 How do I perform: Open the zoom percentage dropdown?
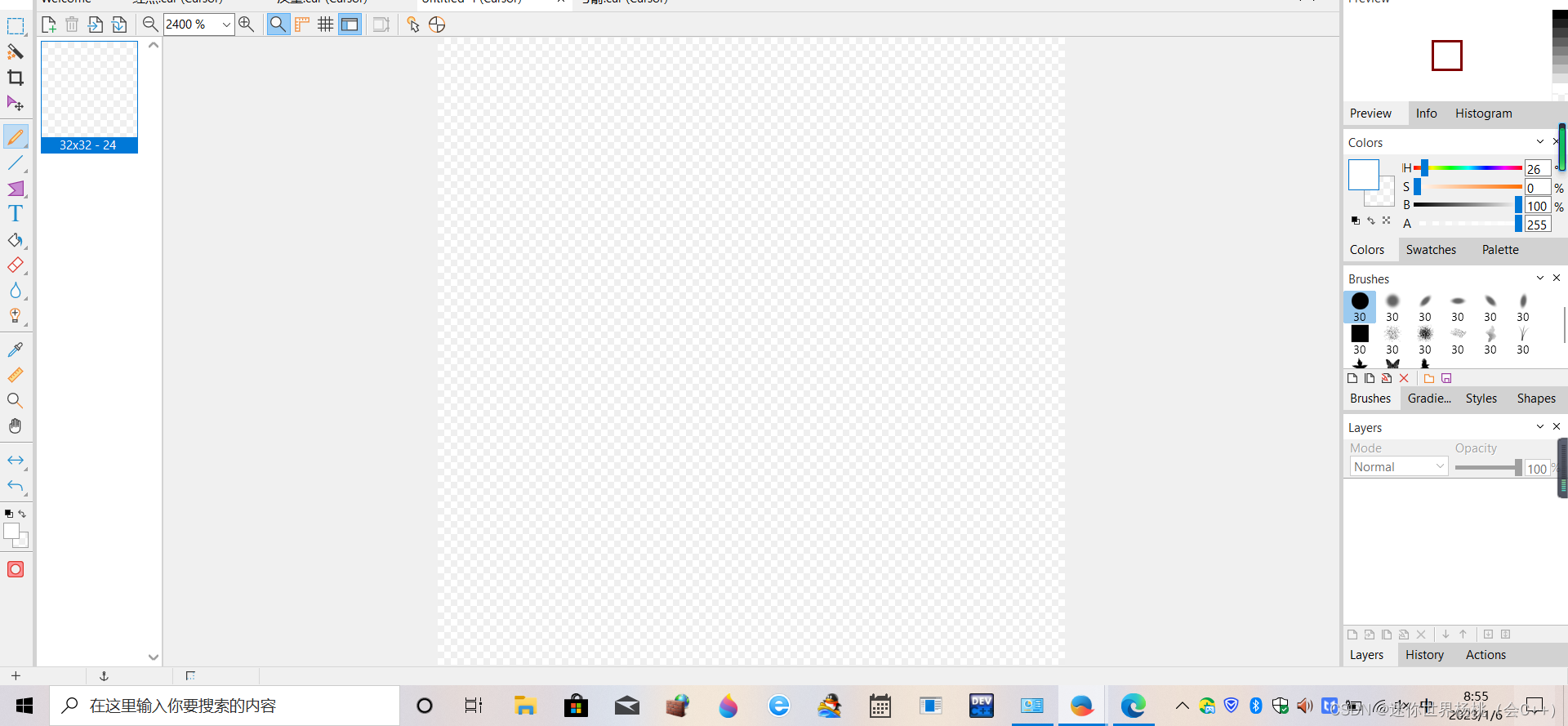point(226,24)
